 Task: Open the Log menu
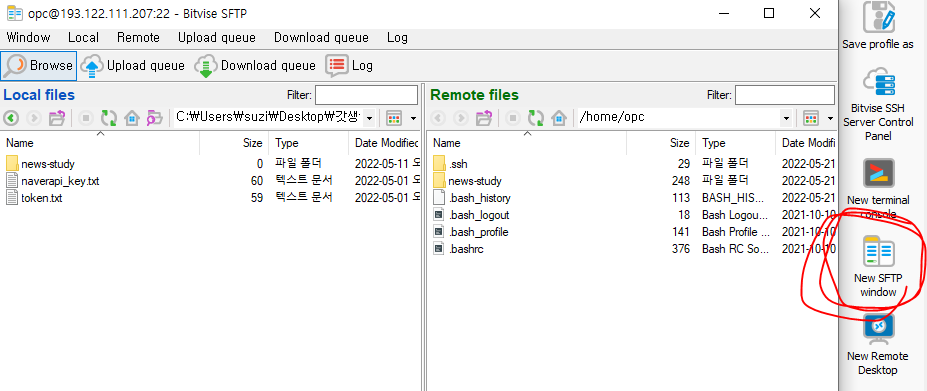click(397, 38)
